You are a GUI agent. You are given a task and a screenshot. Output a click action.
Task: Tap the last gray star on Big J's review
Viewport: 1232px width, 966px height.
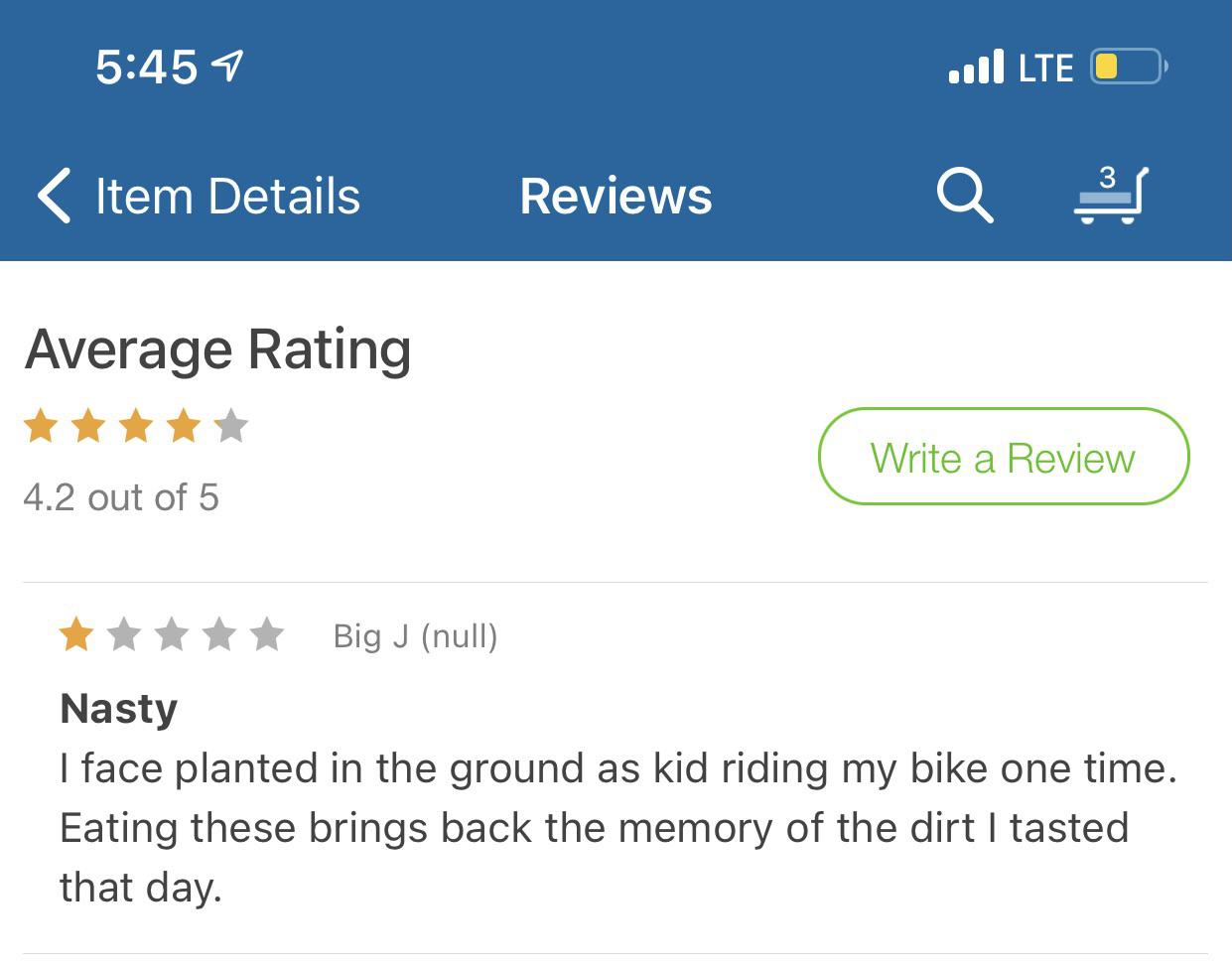[x=267, y=633]
